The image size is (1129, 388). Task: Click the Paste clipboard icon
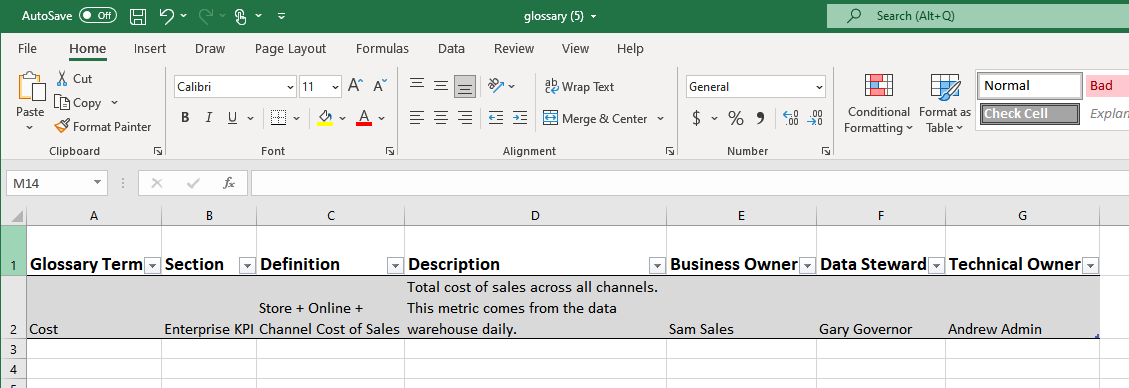[31, 86]
